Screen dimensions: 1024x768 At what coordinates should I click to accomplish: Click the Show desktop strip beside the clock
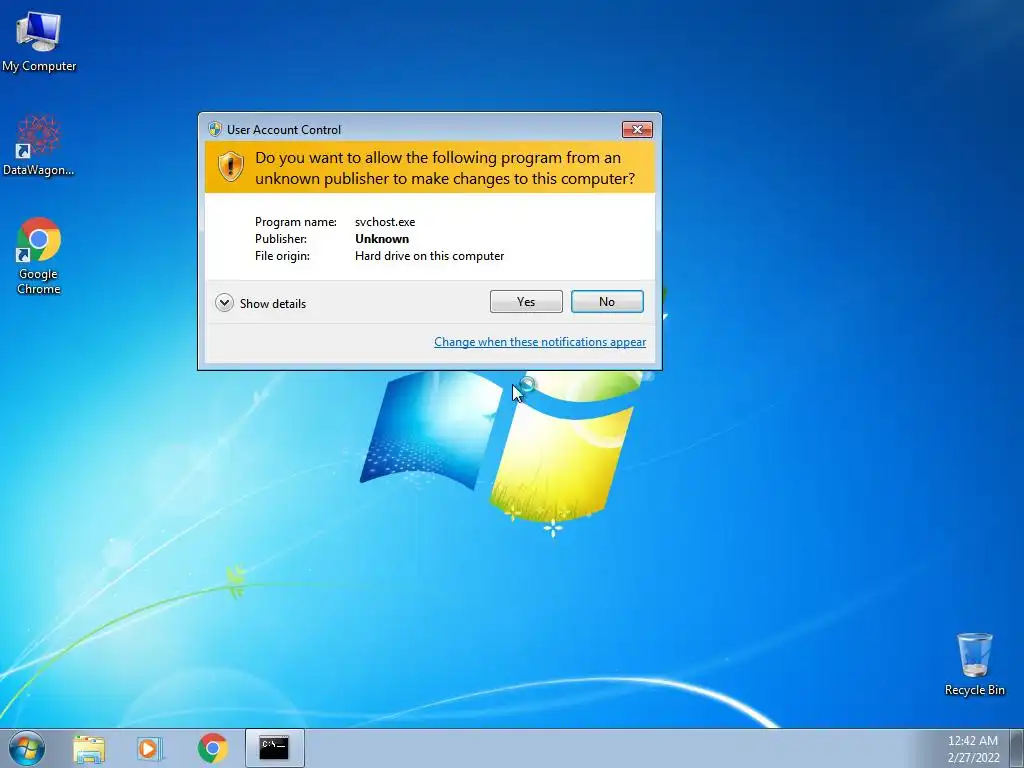(1016, 748)
